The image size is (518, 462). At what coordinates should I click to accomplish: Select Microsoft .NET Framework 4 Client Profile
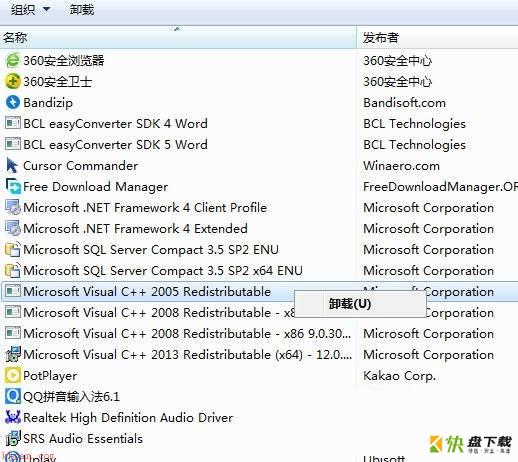(145, 208)
